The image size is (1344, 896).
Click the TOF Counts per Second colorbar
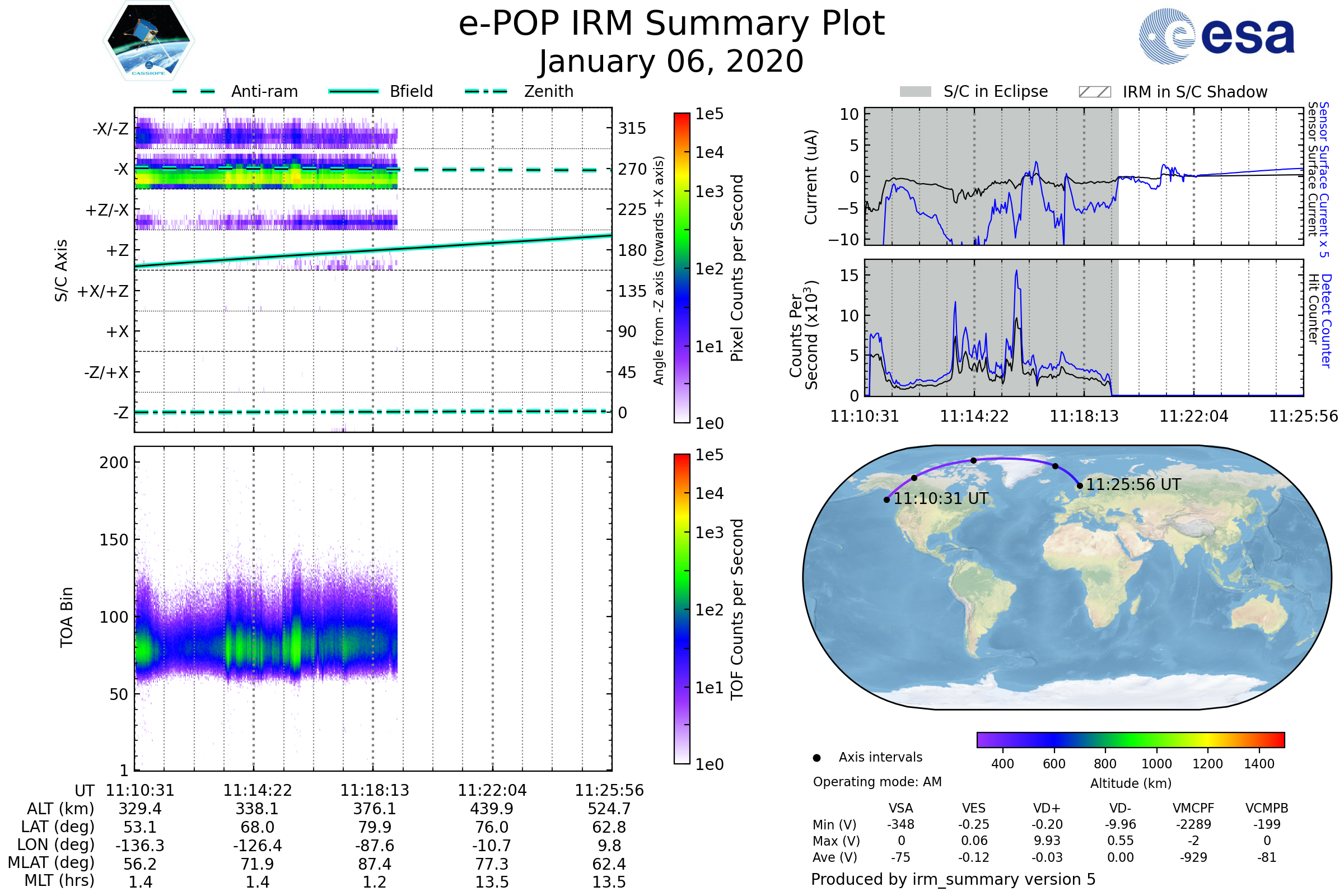682,609
